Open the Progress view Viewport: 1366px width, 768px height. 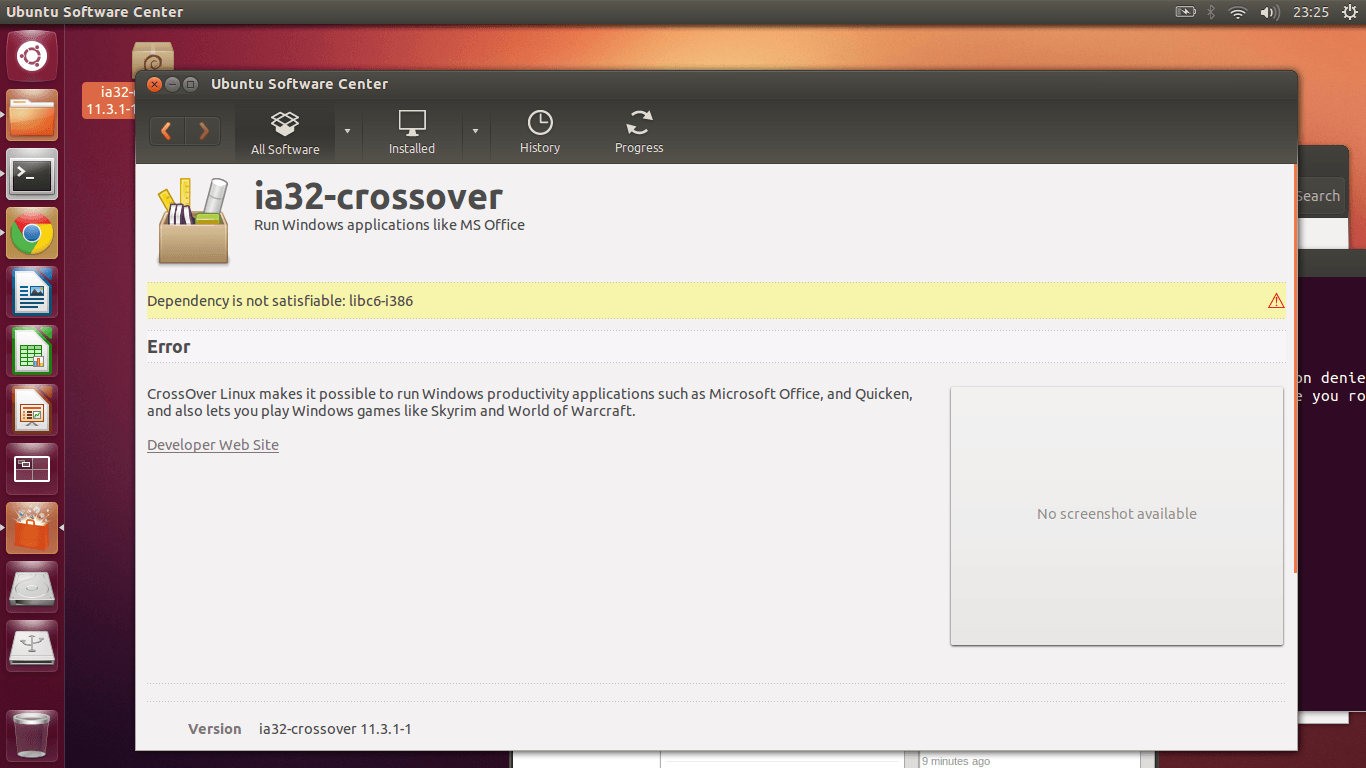click(x=639, y=133)
